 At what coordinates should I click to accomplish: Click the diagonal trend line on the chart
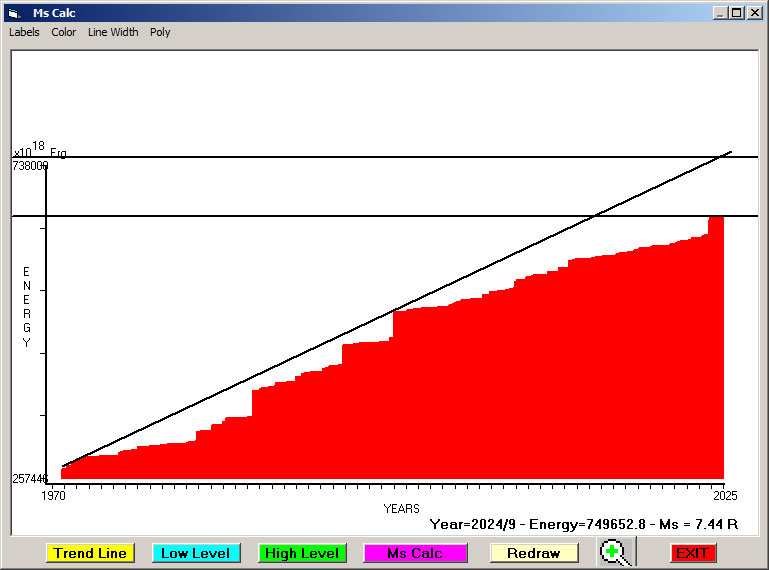coord(400,308)
